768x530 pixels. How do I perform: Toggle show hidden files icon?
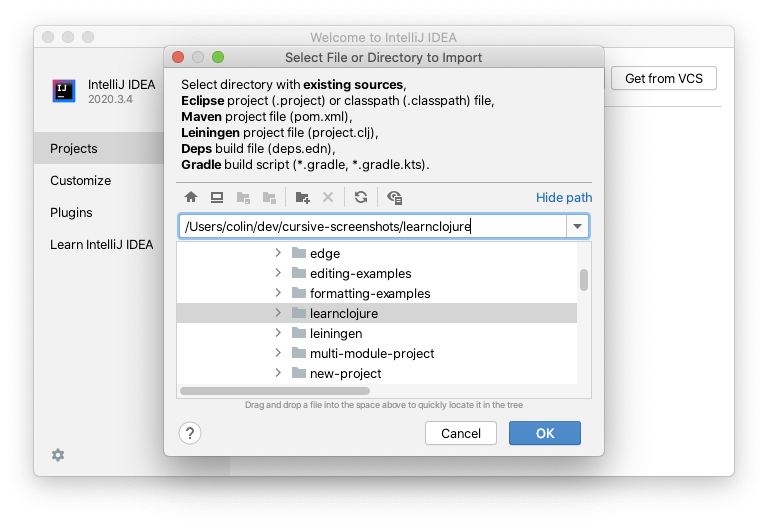(x=395, y=197)
